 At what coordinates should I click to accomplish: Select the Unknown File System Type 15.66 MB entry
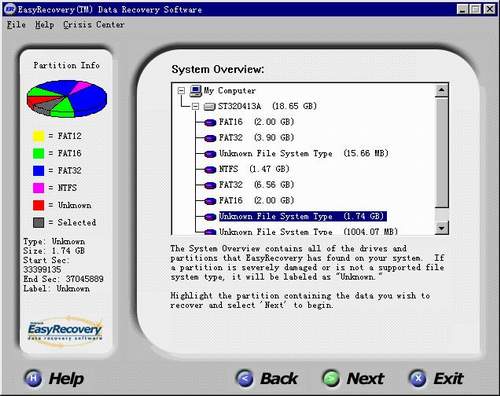click(x=304, y=153)
